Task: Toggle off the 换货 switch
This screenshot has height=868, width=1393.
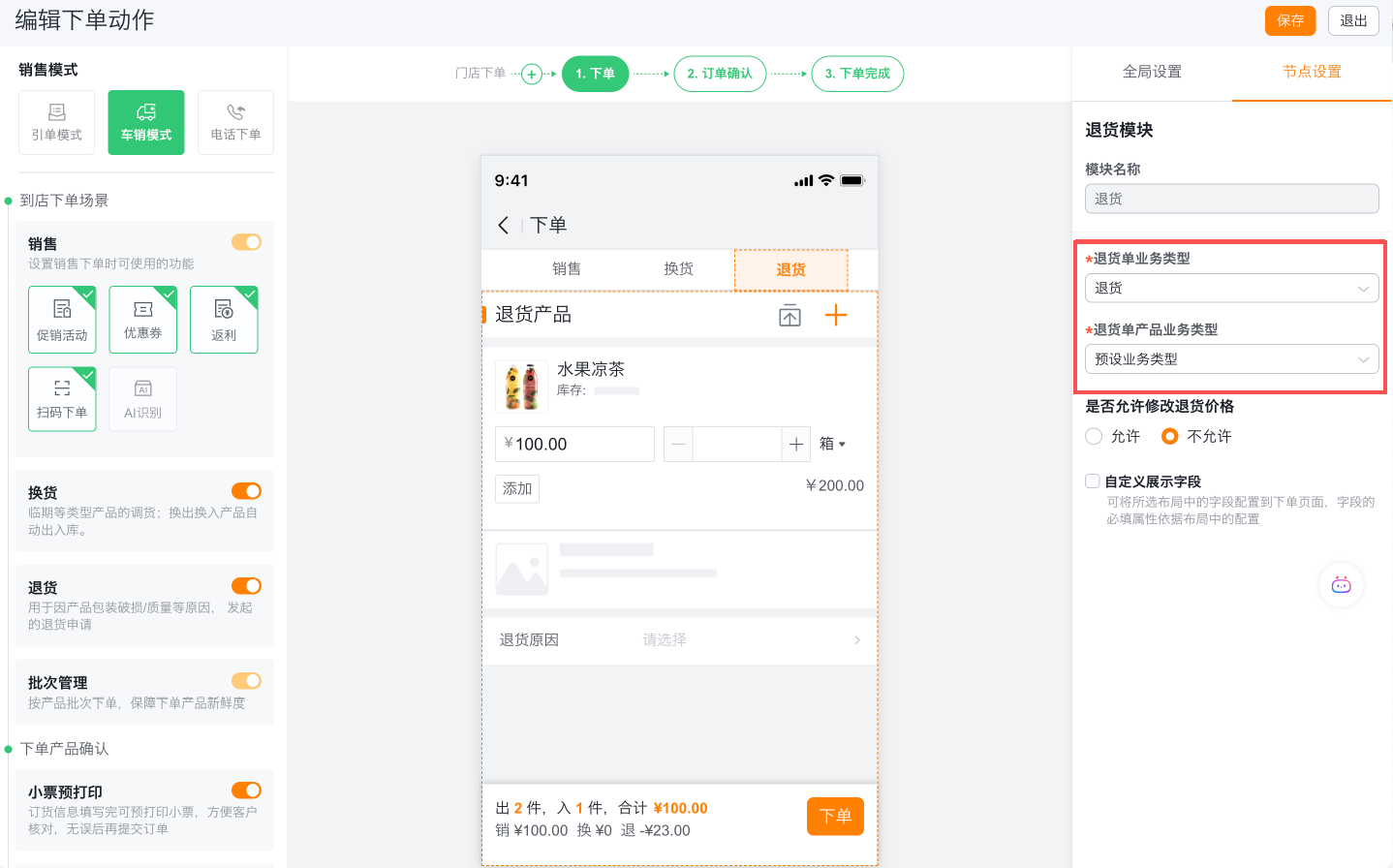Action: (x=246, y=490)
